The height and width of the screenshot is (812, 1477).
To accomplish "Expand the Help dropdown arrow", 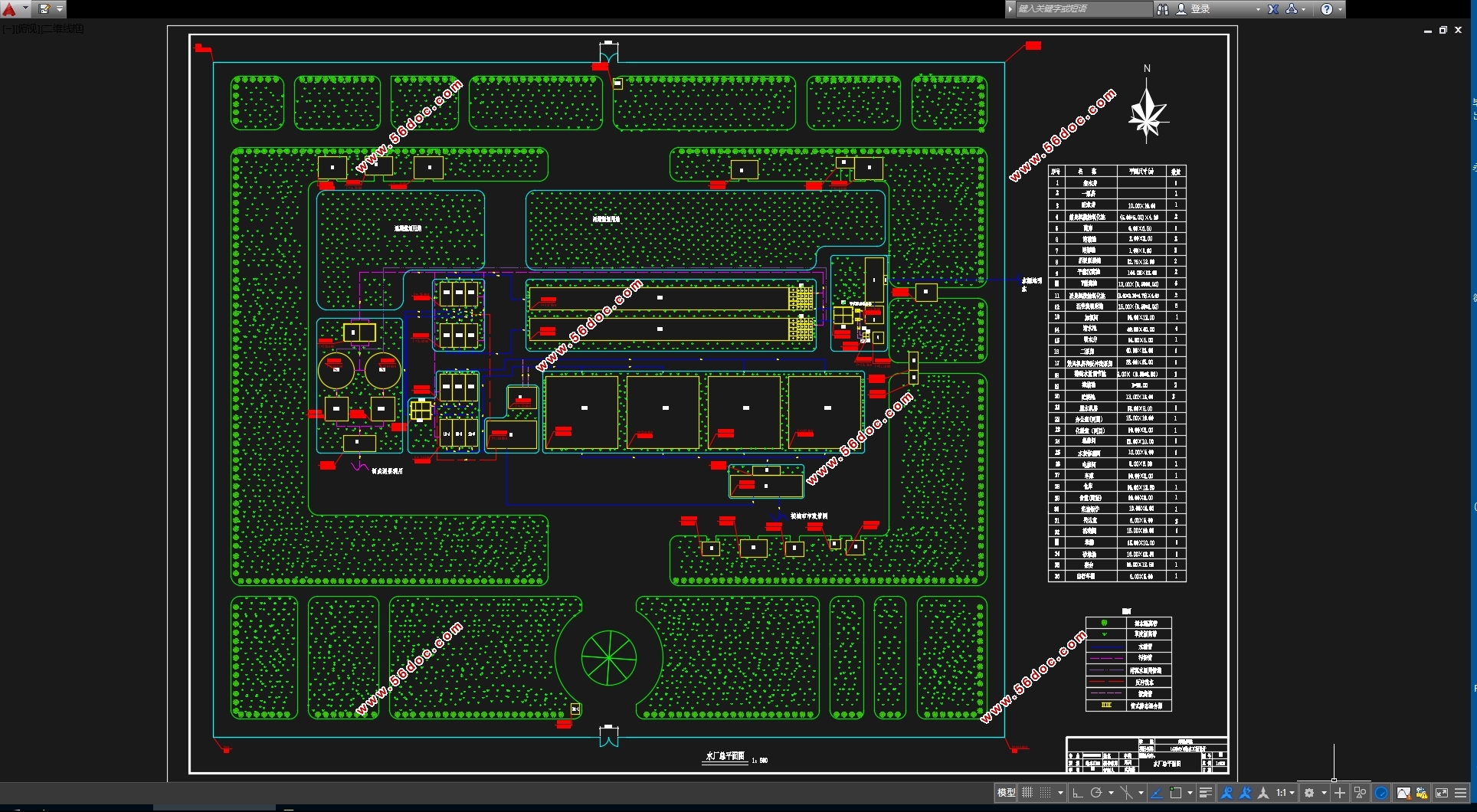I will pos(1340,9).
